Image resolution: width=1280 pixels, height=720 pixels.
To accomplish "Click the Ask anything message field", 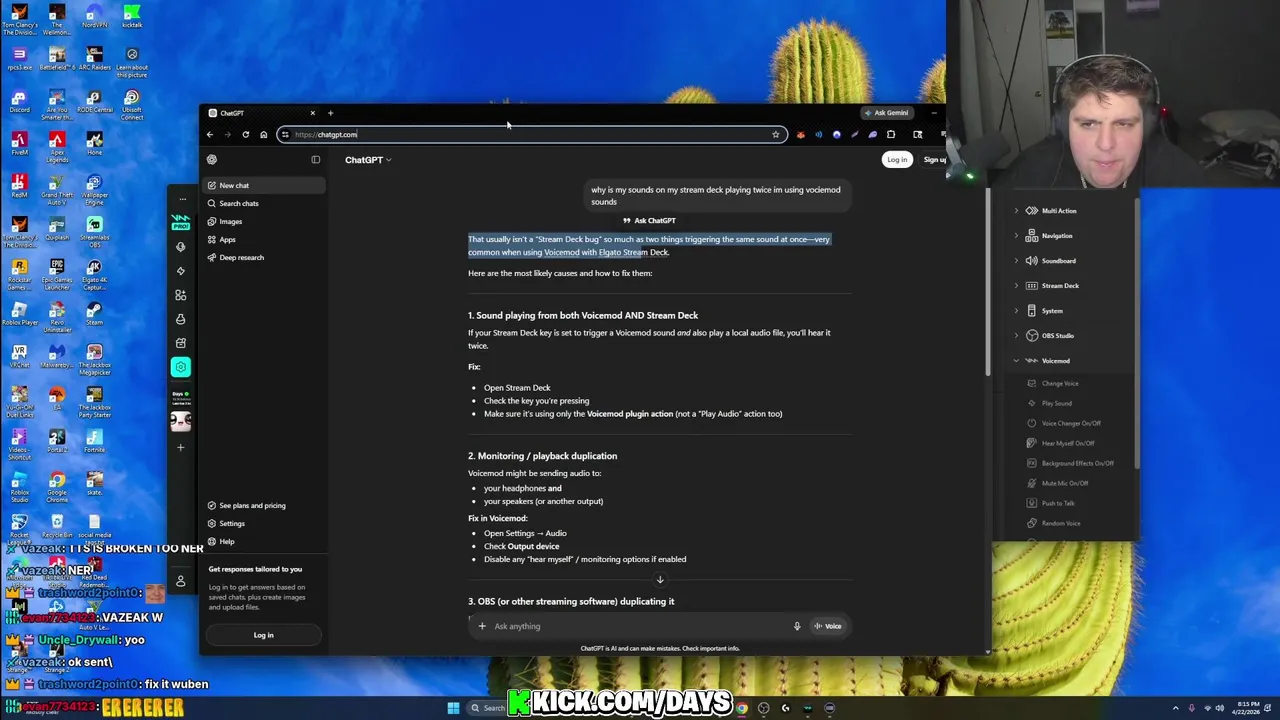I will (x=640, y=626).
